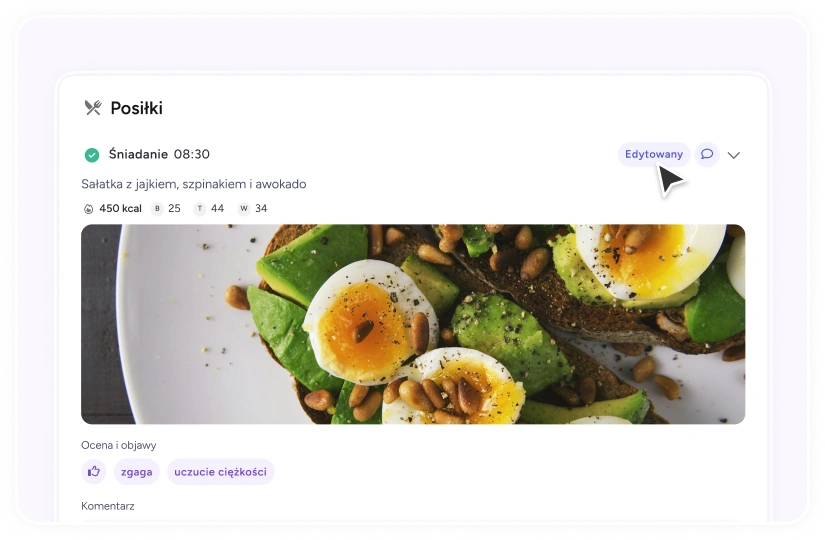Select the uczucie ciężkości symptom tag

(x=220, y=472)
